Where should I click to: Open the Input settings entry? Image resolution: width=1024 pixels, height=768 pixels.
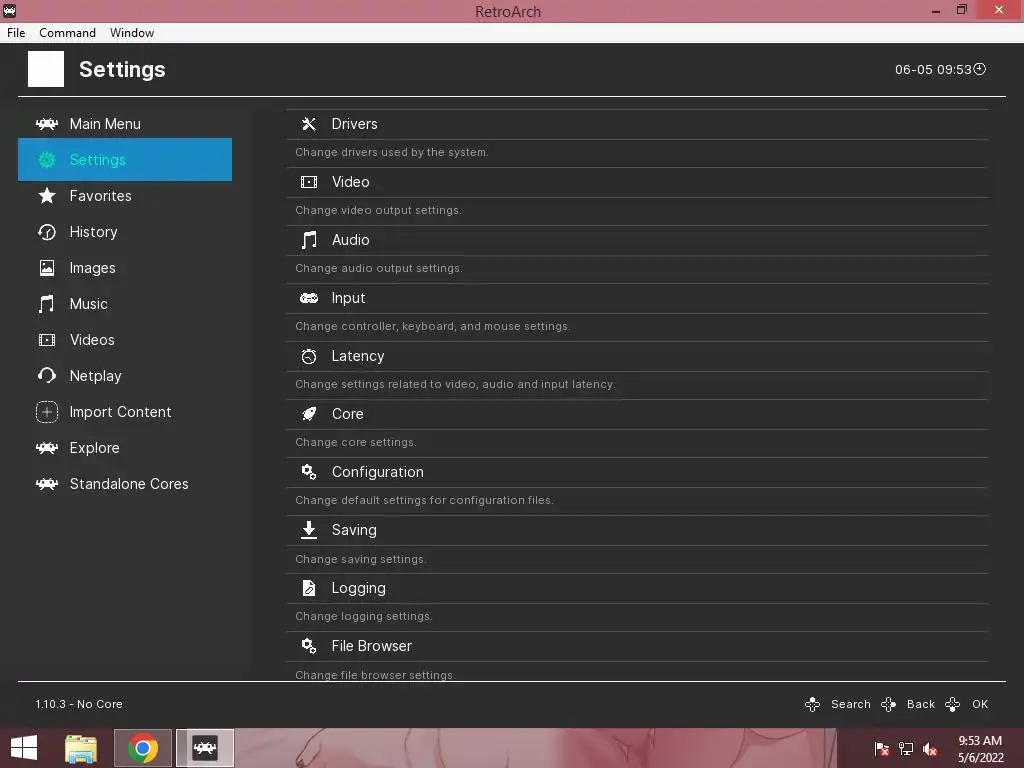click(x=637, y=298)
